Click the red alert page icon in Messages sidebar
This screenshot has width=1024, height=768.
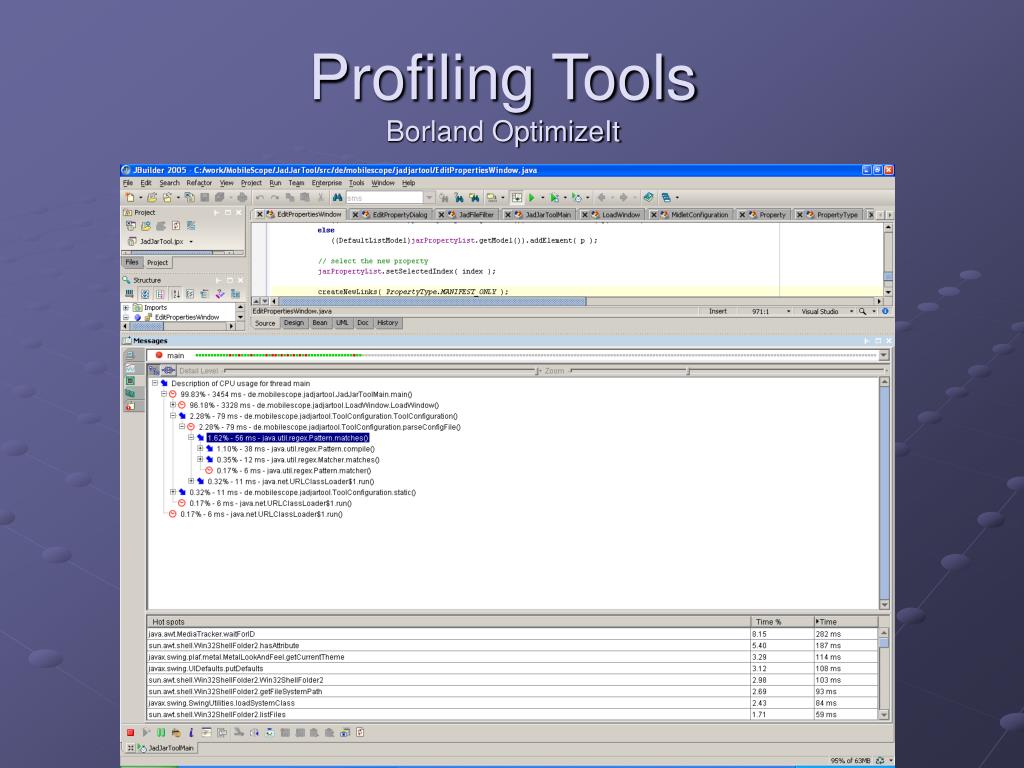coord(130,406)
